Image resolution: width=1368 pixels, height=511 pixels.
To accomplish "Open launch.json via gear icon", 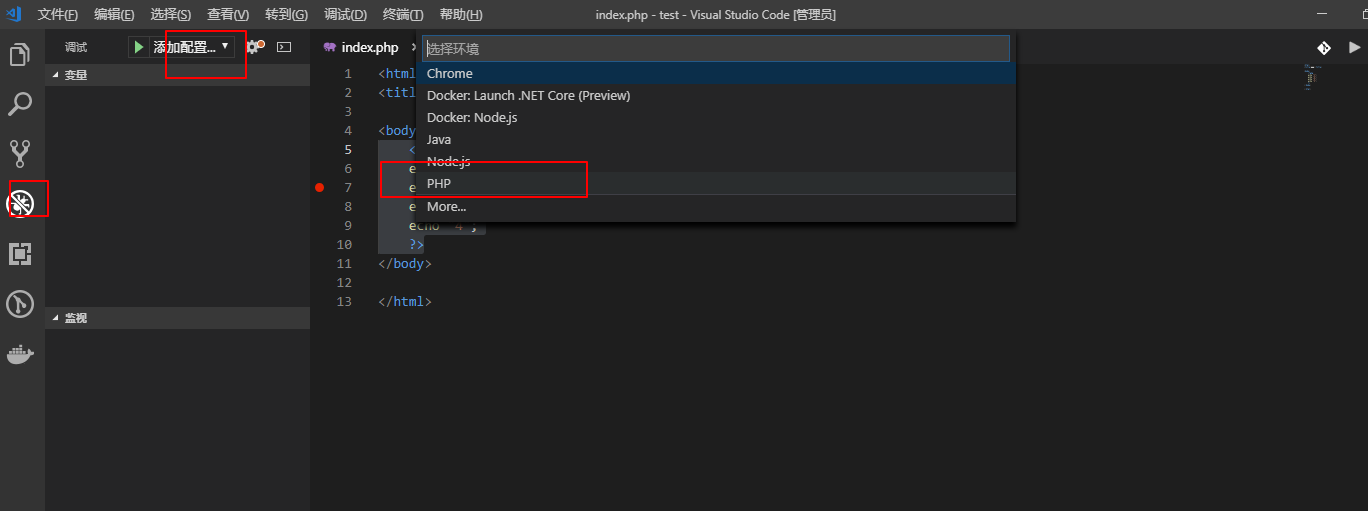I will [254, 47].
